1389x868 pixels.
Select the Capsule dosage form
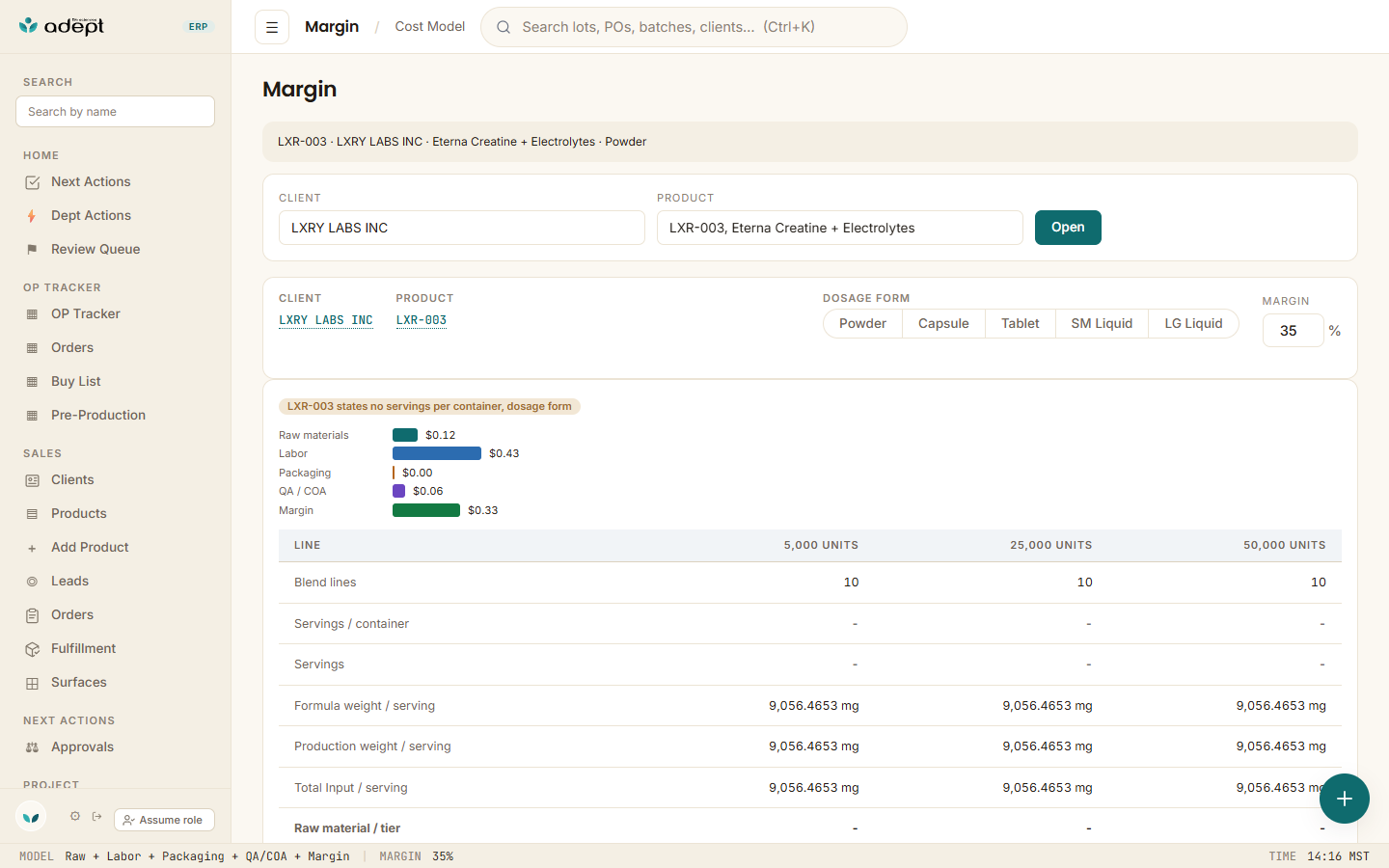[943, 324]
